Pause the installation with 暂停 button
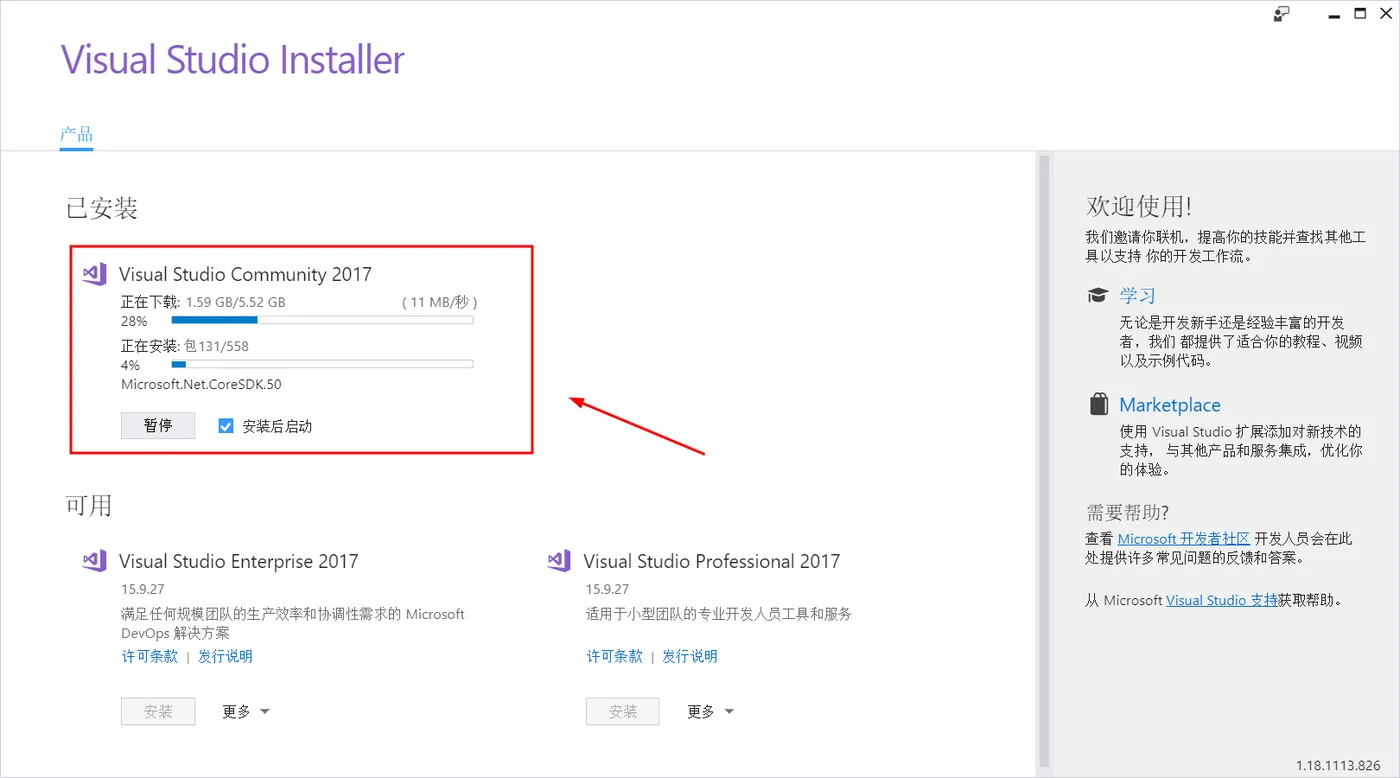Image resolution: width=1400 pixels, height=778 pixels. [158, 425]
